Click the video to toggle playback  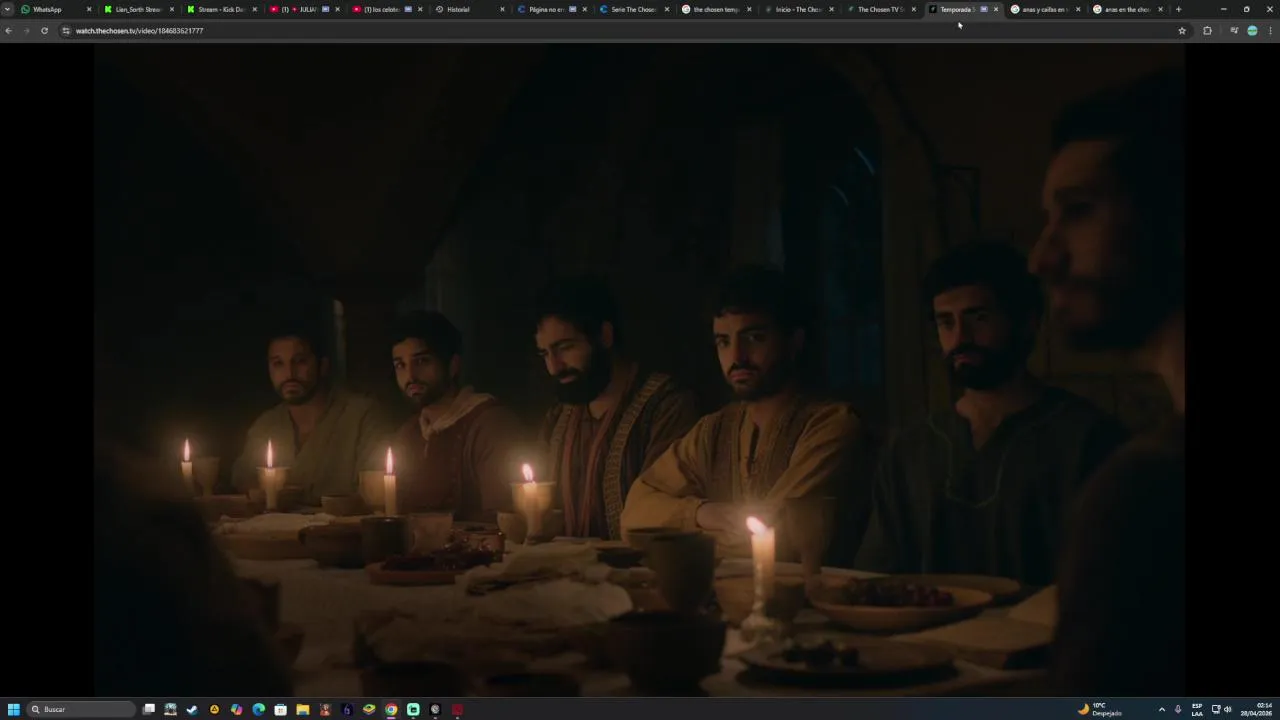coord(640,370)
